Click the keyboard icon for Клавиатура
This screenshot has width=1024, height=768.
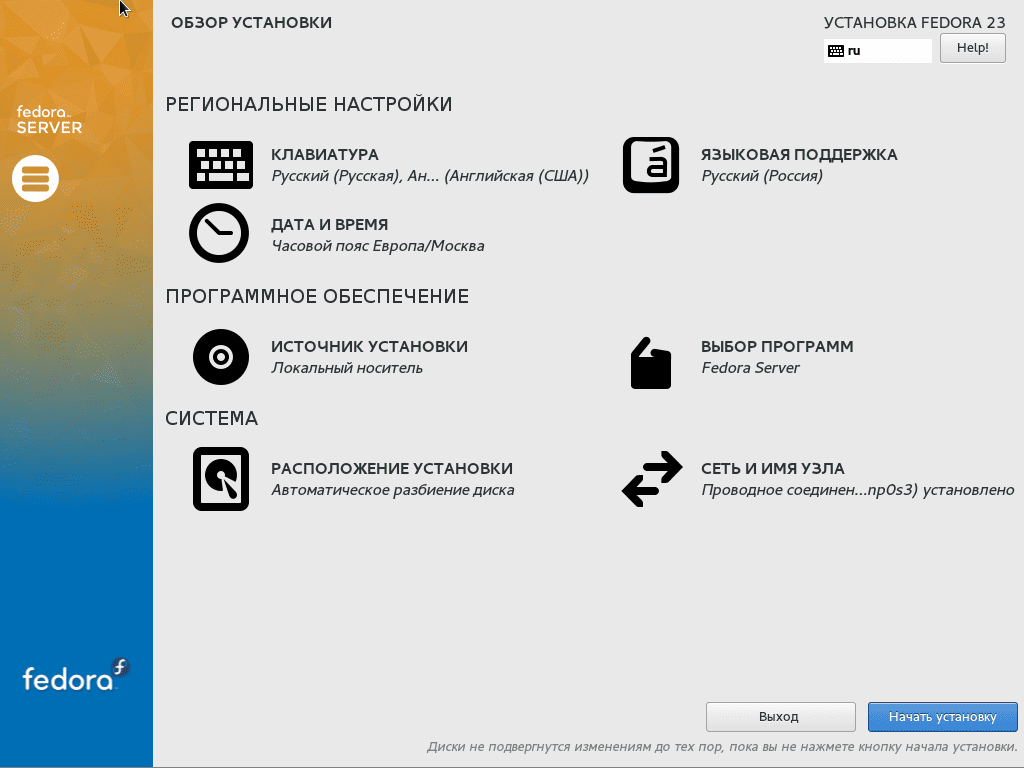[221, 165]
